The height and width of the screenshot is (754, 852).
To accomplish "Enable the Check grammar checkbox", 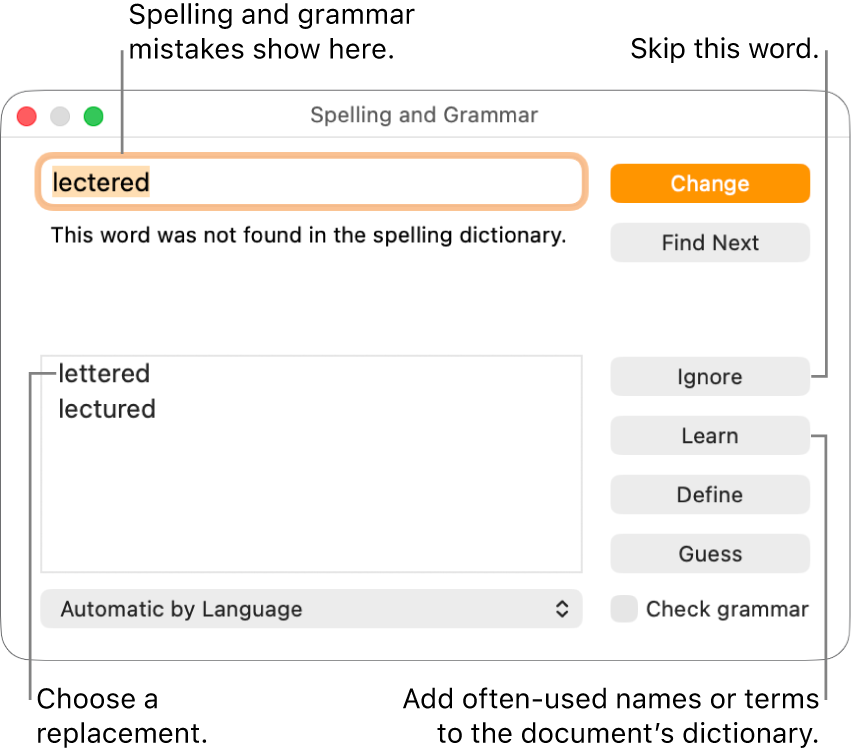I will click(x=623, y=608).
